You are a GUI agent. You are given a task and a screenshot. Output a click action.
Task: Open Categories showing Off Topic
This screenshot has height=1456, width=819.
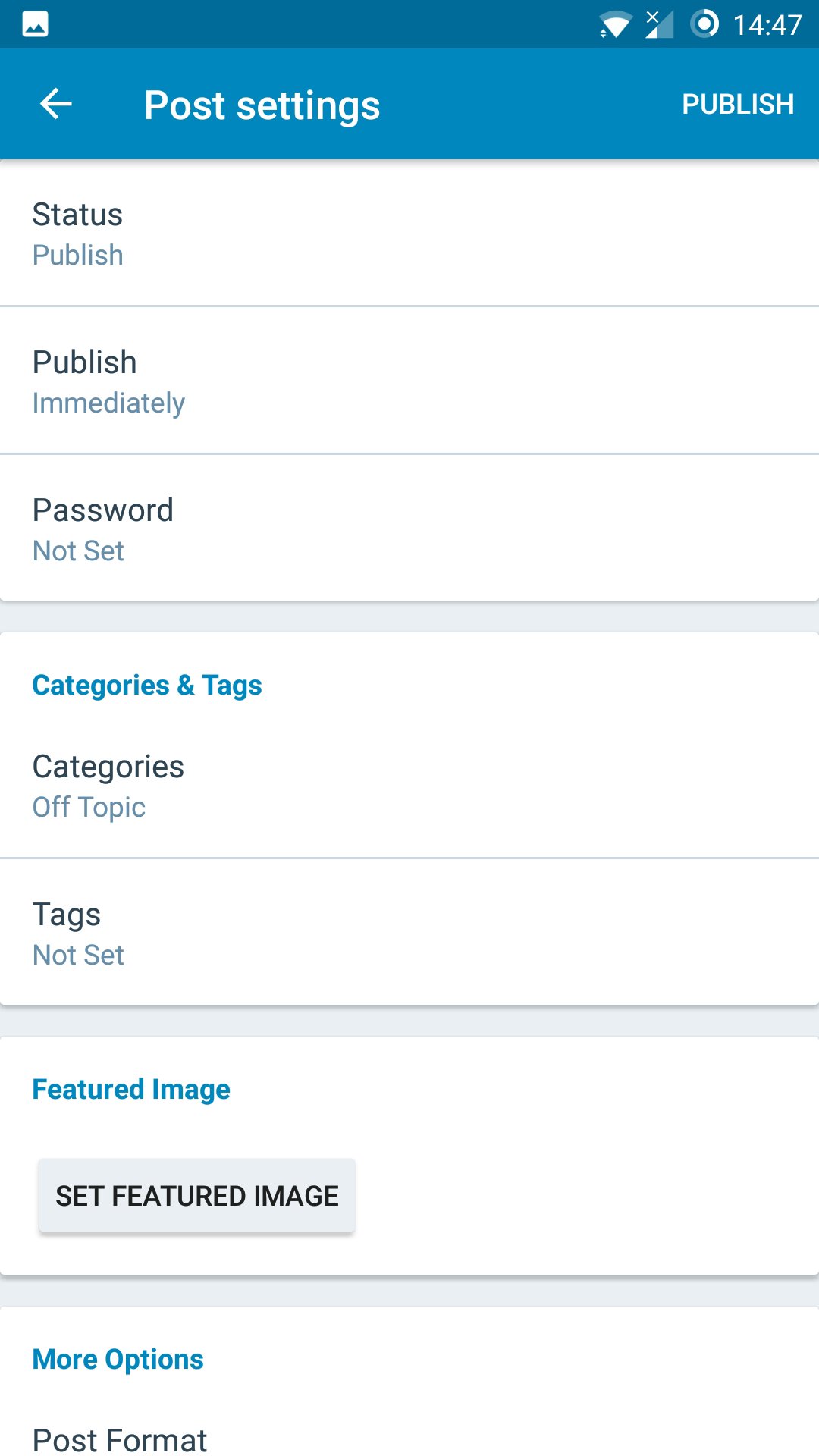409,786
